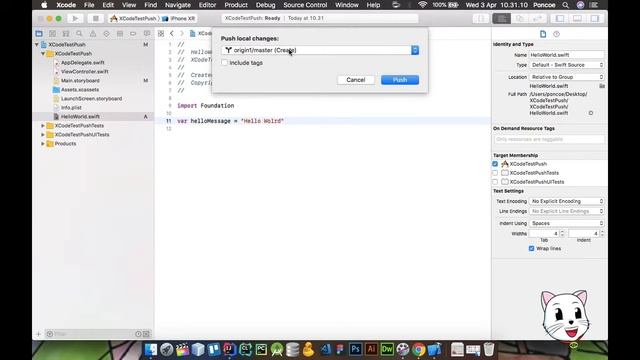Open the Source Control navigator
The image size is (640, 360).
tap(52, 33)
